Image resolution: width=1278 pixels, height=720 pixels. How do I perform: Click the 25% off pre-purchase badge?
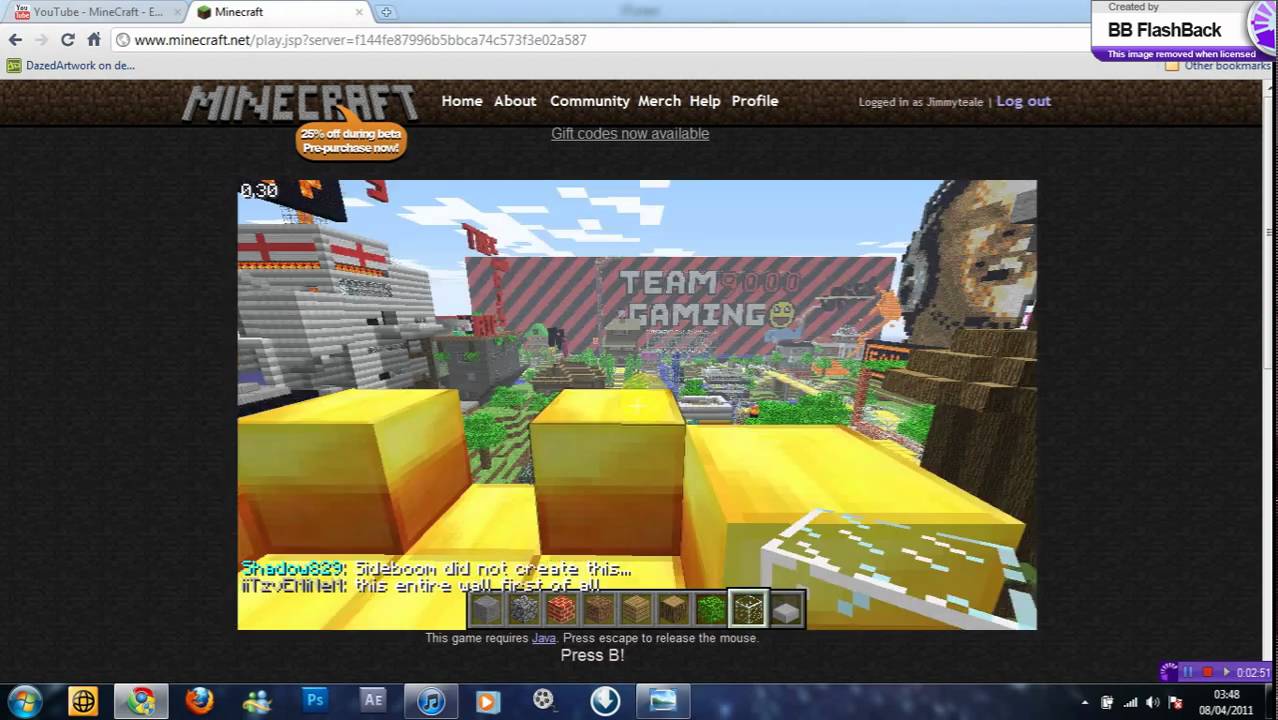click(351, 141)
